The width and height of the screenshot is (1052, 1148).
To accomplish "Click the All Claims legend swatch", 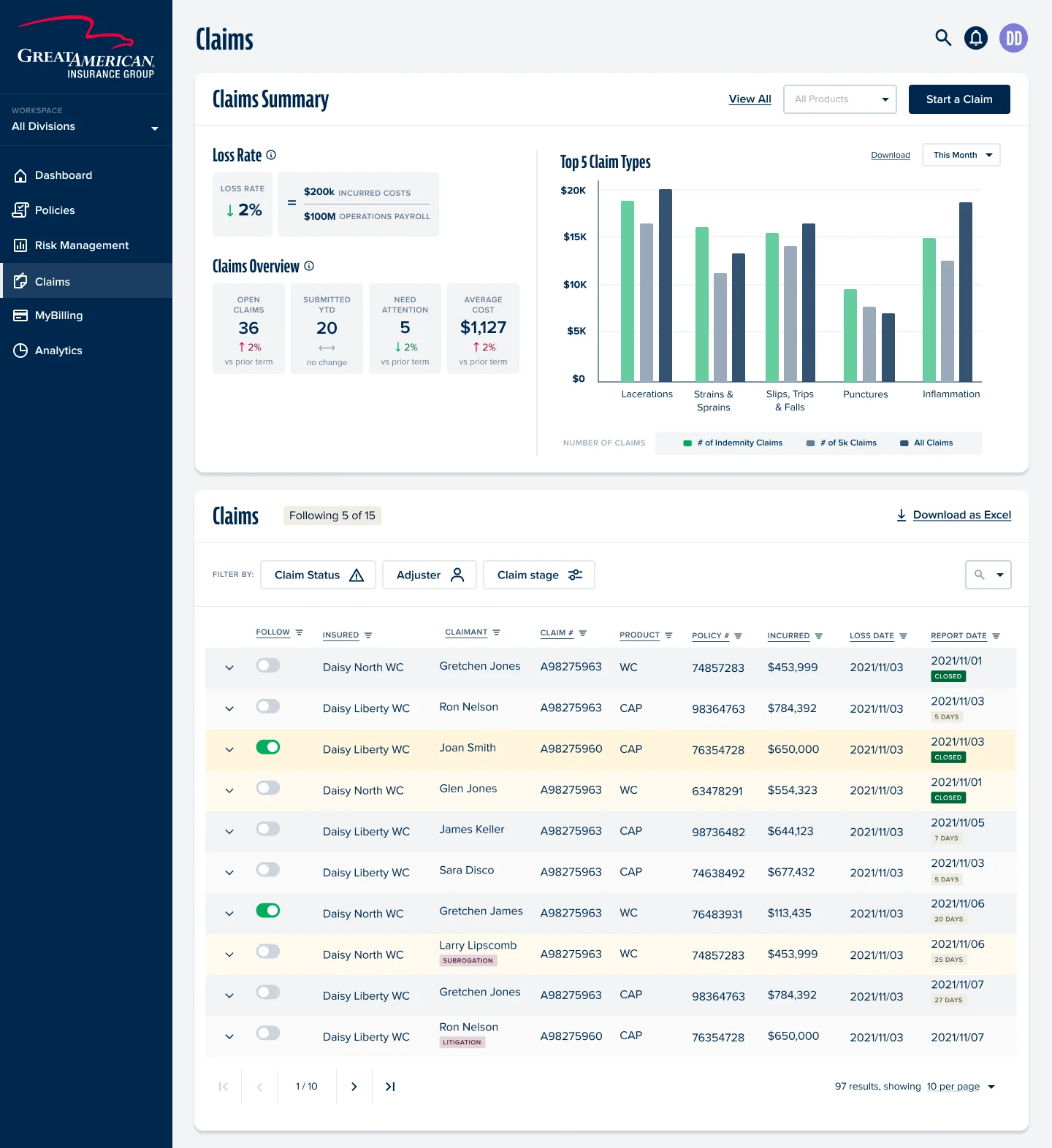I will point(904,443).
